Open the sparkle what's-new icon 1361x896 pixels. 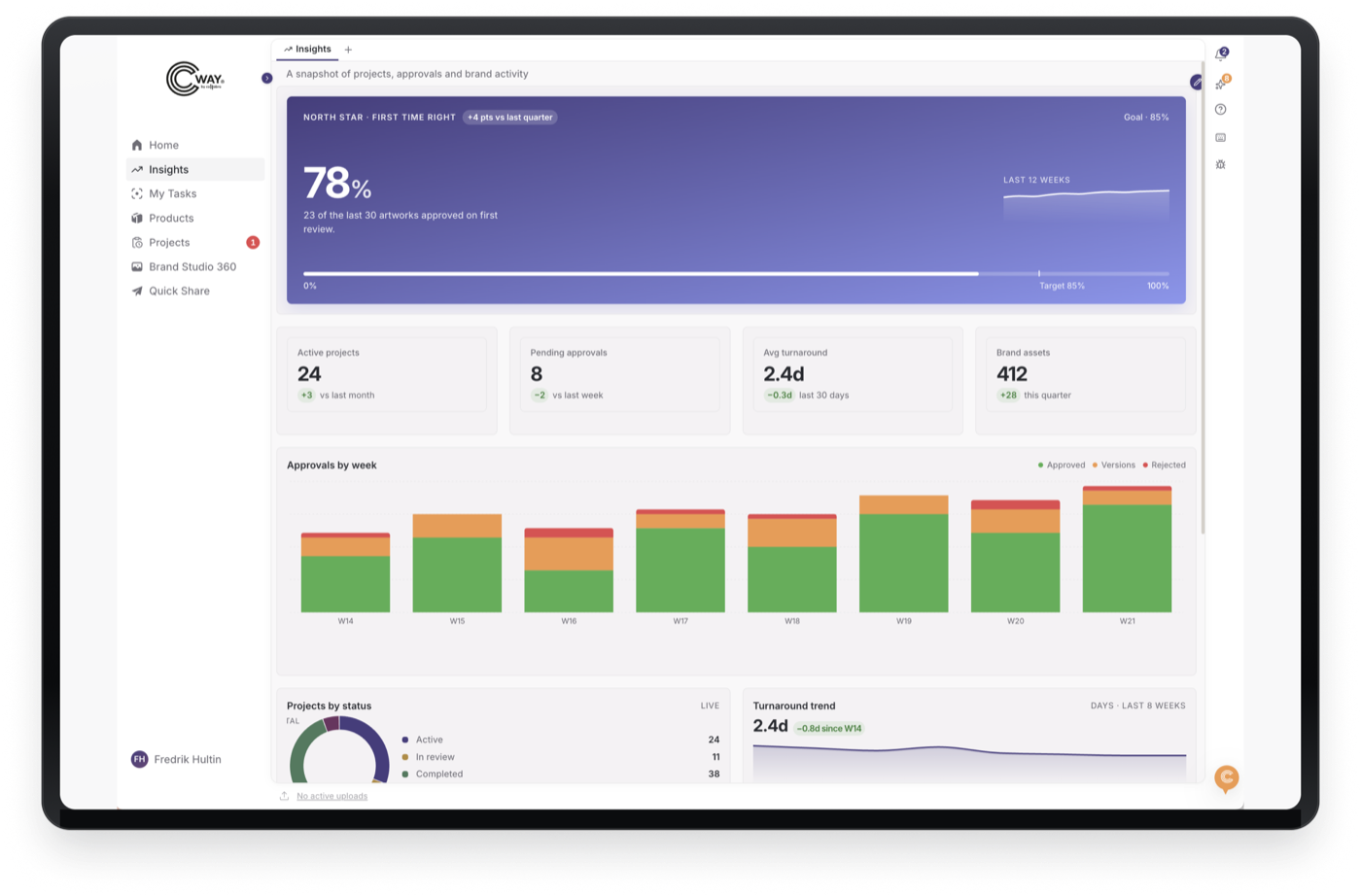1221,83
